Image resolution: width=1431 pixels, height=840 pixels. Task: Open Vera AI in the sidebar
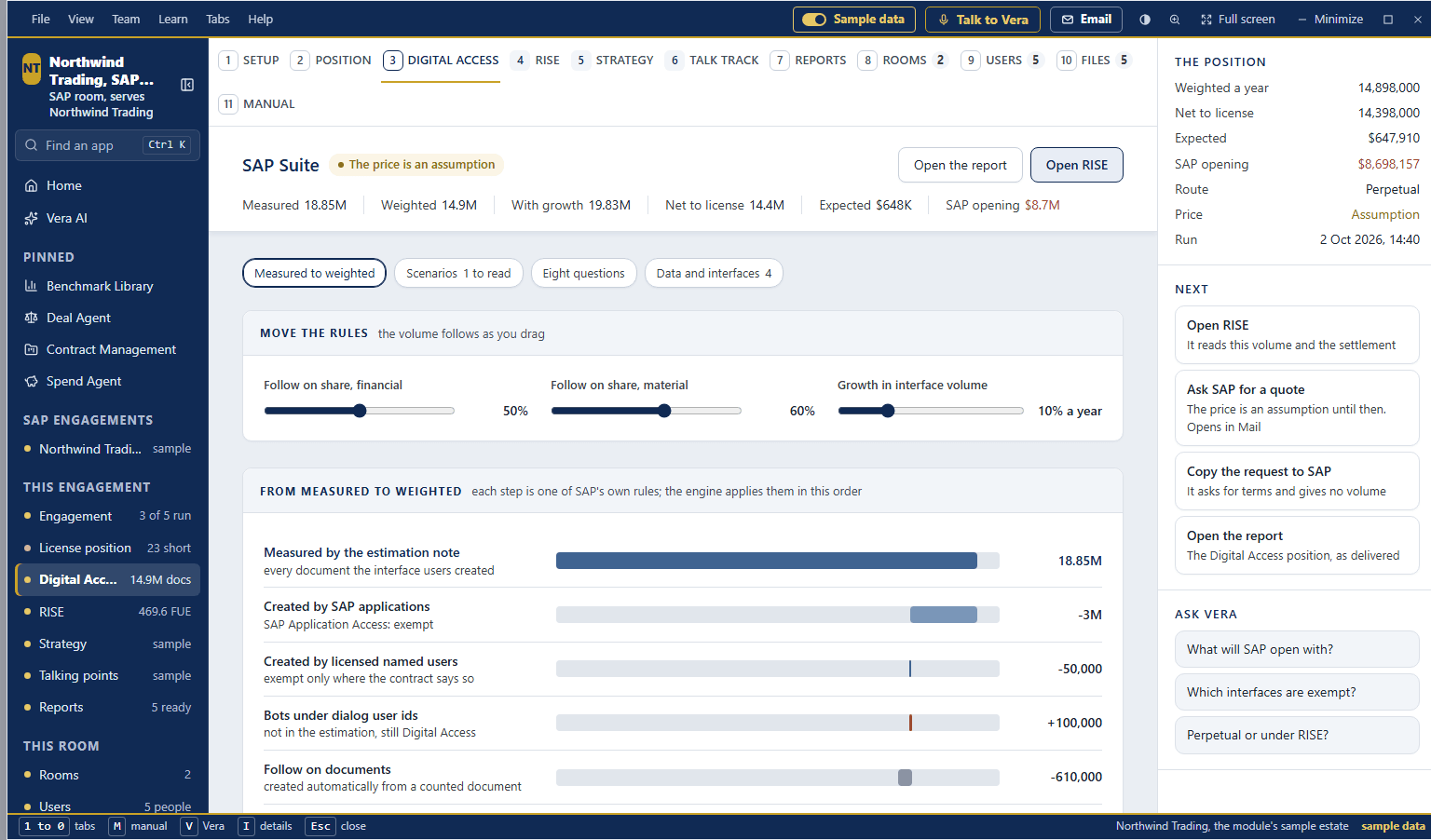click(x=107, y=218)
